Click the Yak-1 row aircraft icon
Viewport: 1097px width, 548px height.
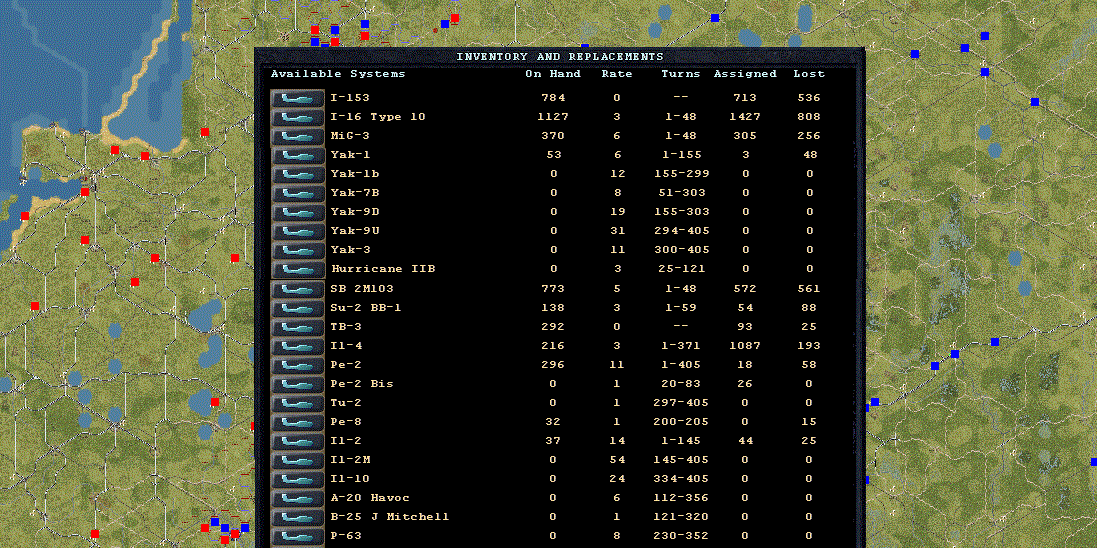tap(298, 155)
